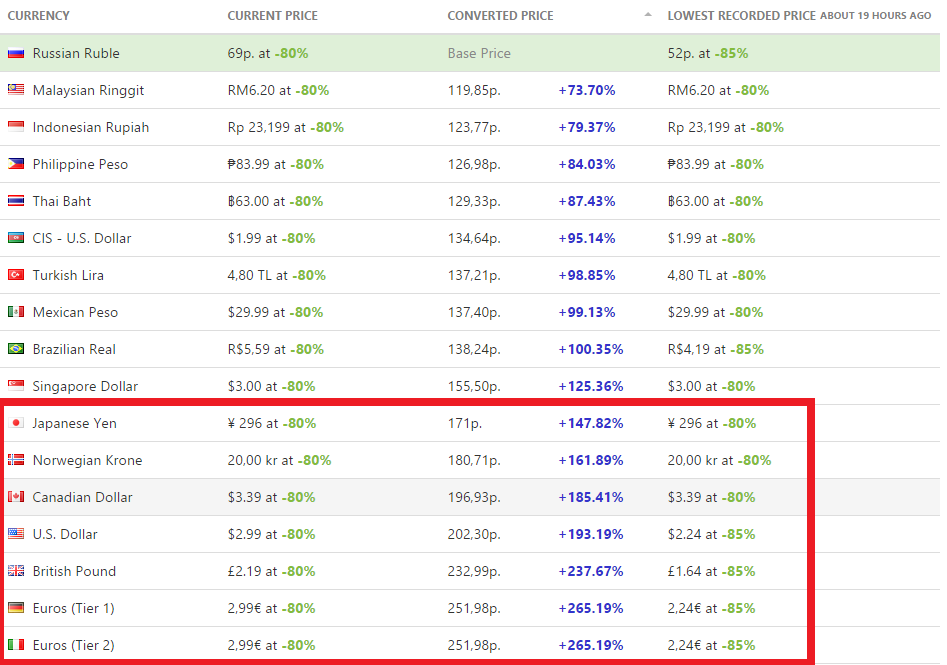Screen dimensions: 947x665
Task: Click the British Pound flag icon
Action: pos(15,571)
